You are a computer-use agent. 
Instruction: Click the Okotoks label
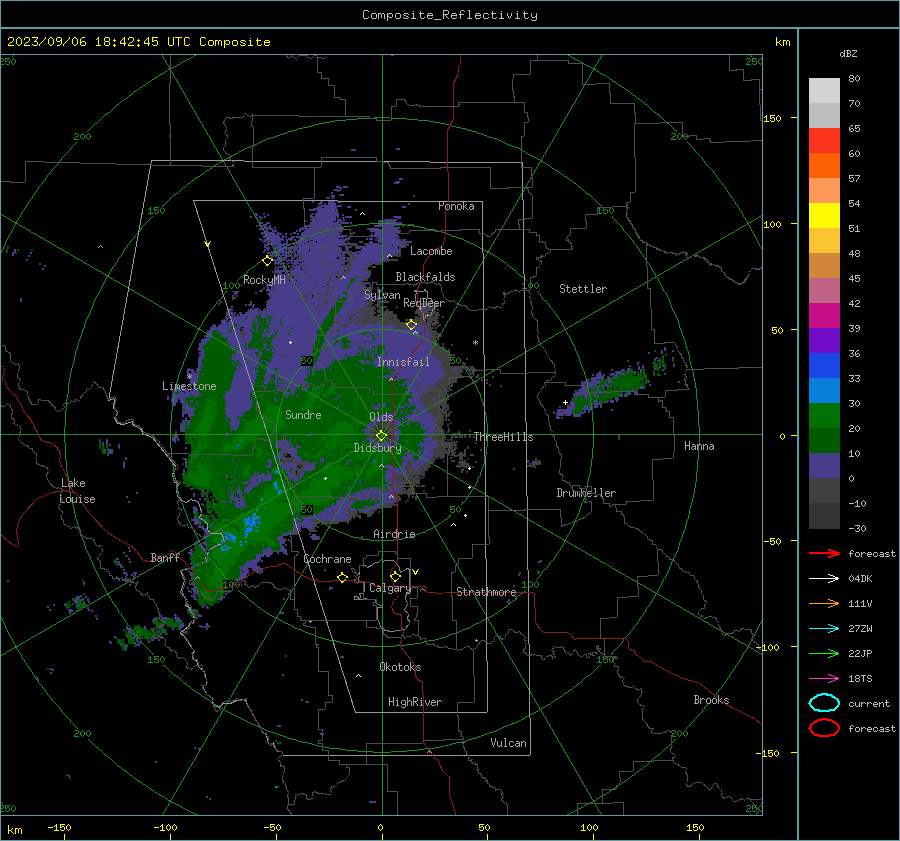[x=400, y=667]
